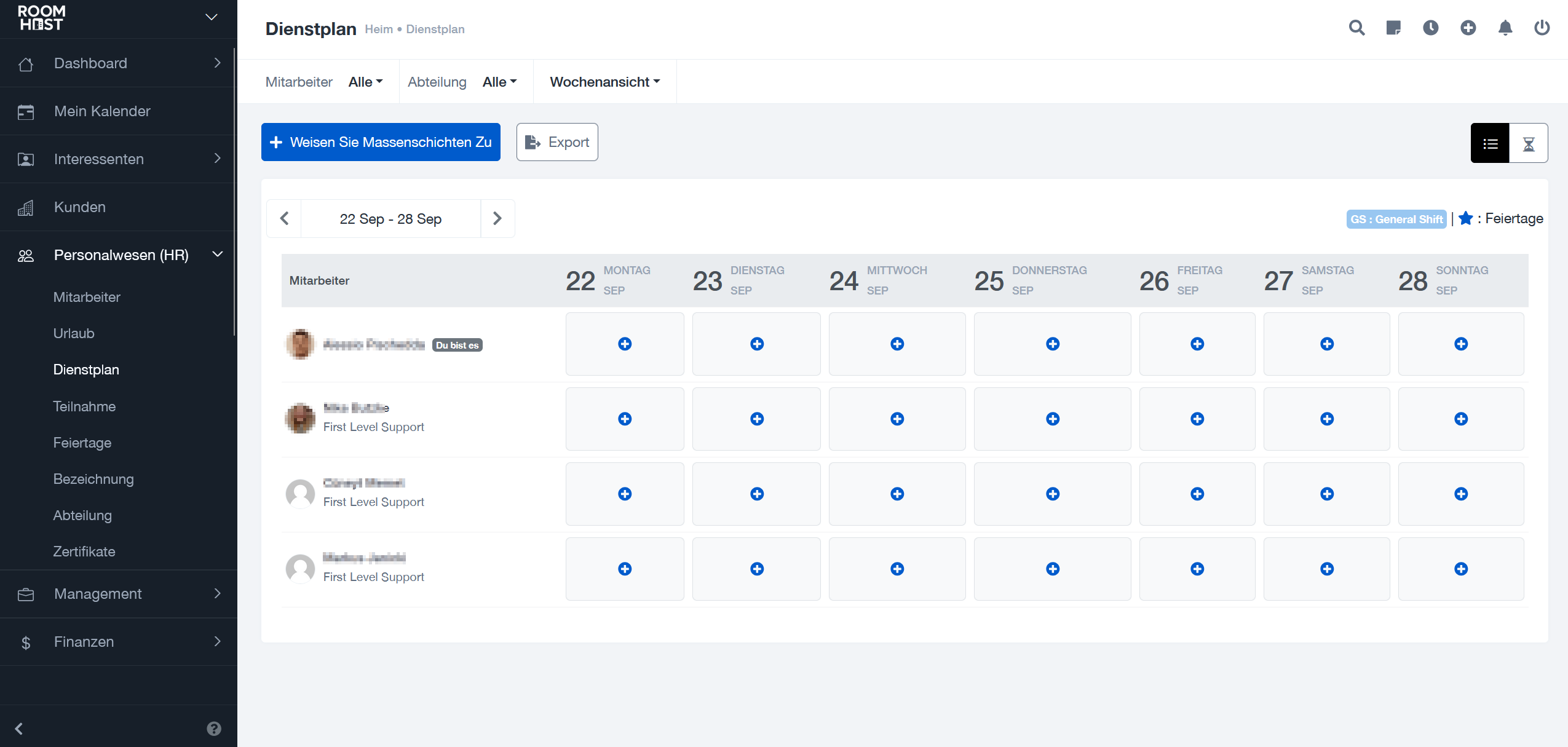Click Weisen Sie Massenschichten Zu button
This screenshot has width=1568, height=747.
coord(381,142)
